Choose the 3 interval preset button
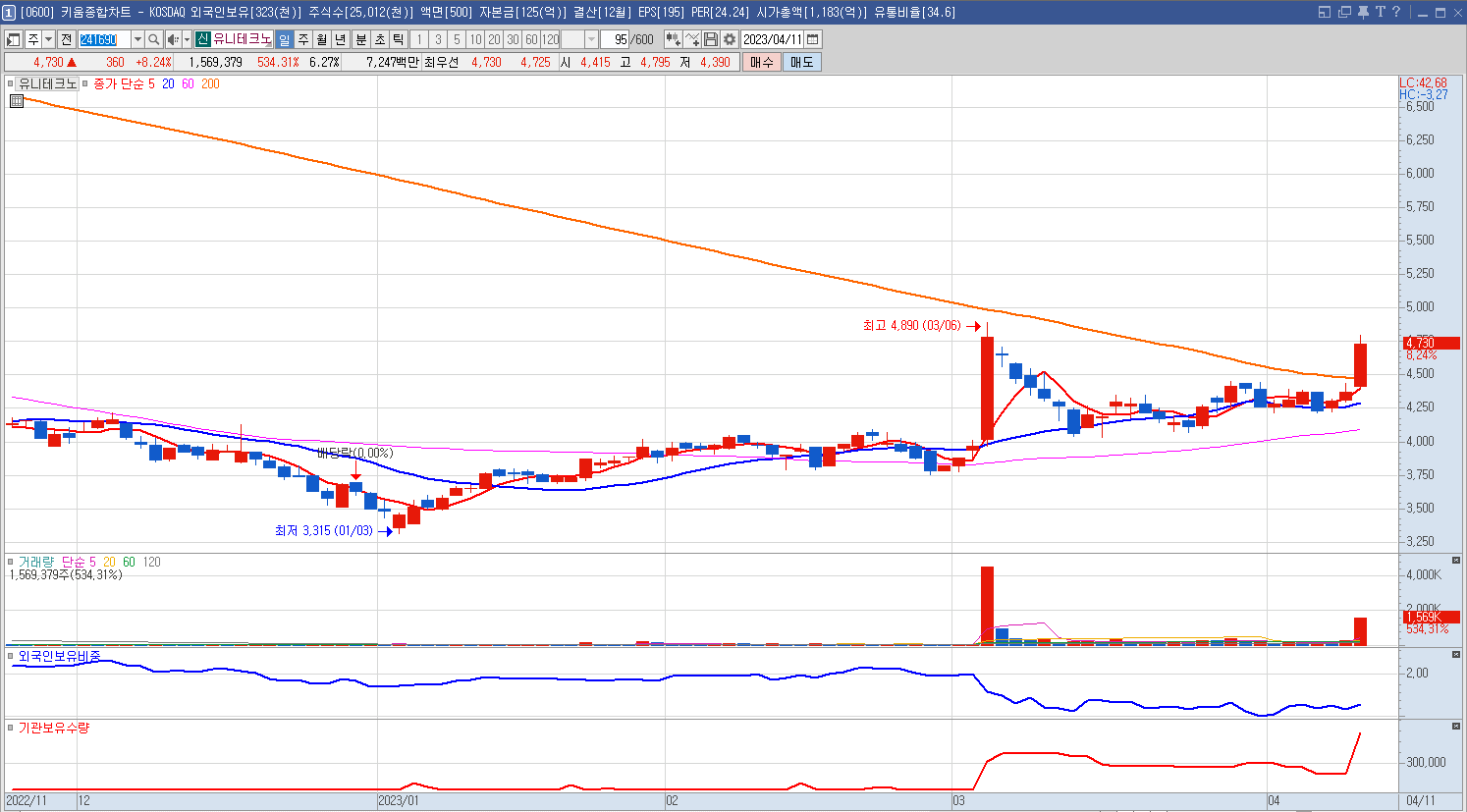Viewport: 1467px width, 812px height. (x=438, y=39)
